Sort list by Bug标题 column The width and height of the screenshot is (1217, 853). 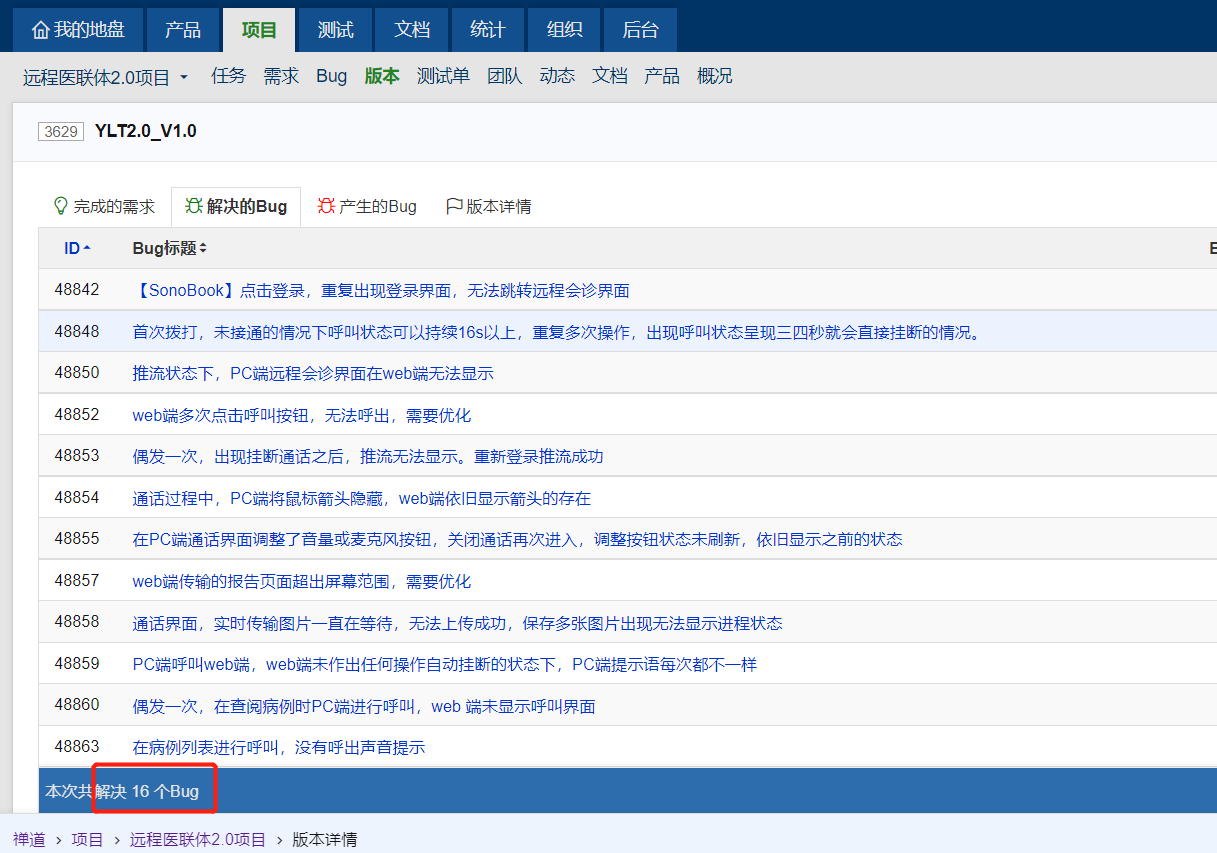(169, 248)
